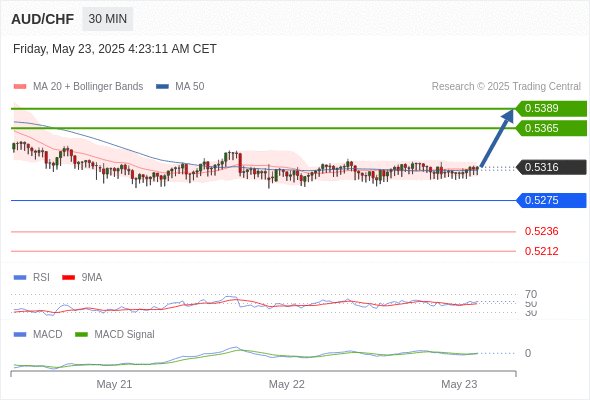Screen dimensions: 590x400
Task: Toggle the 9MA legend item
Action: [x=82, y=278]
